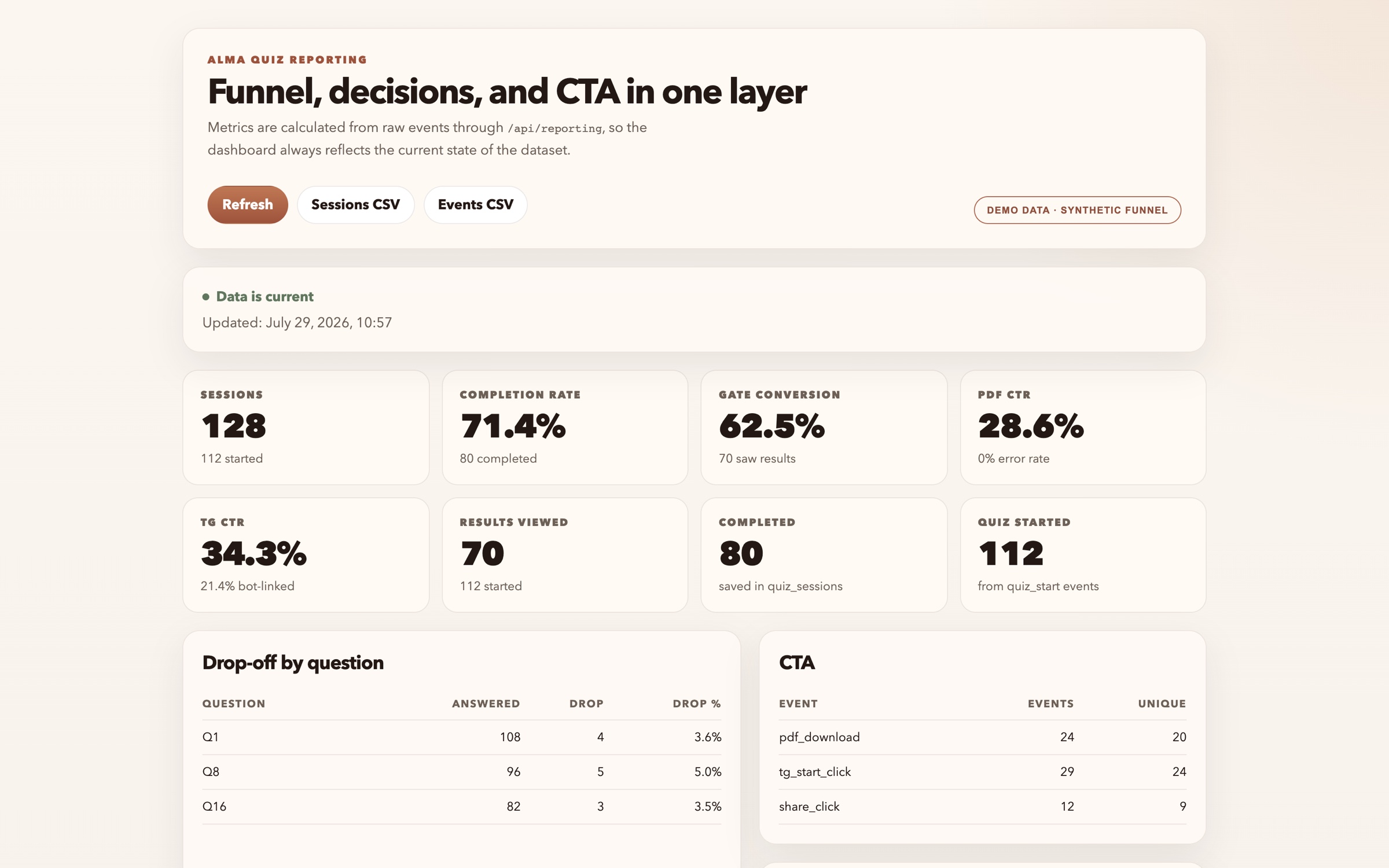Click Q16 answered count 82
The height and width of the screenshot is (868, 1389).
(x=513, y=807)
